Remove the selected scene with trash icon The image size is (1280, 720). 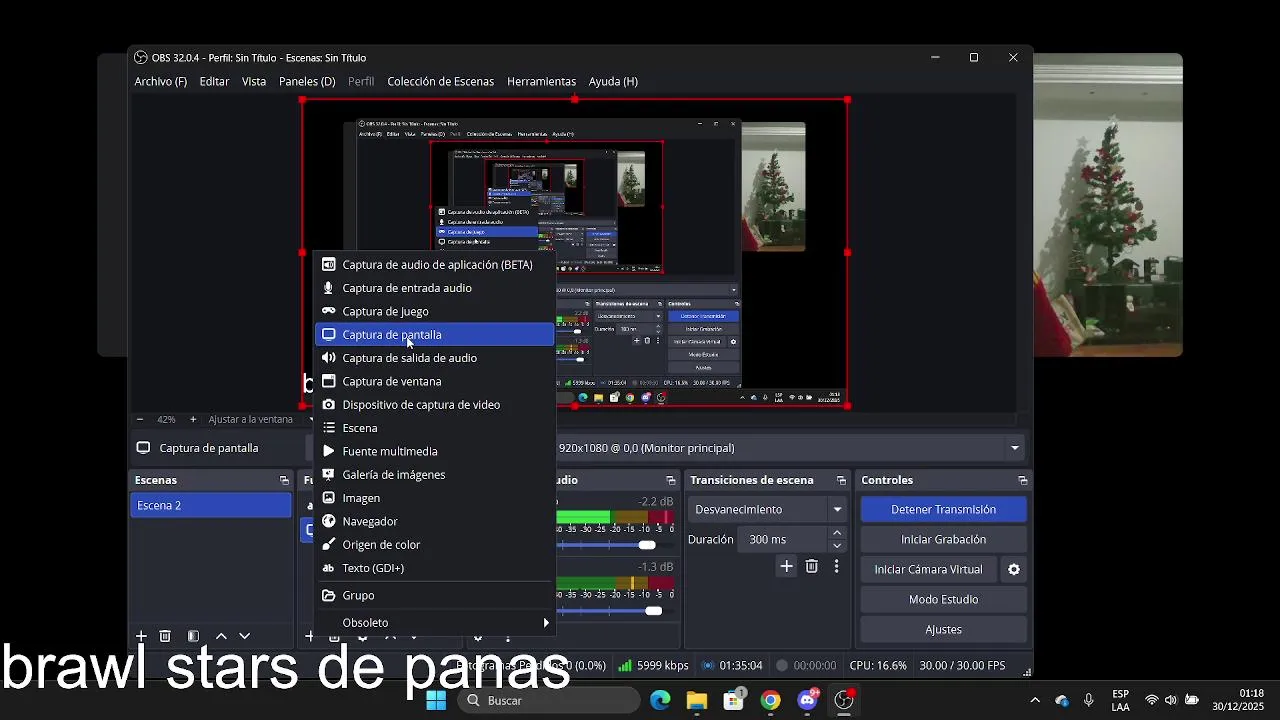tap(165, 636)
